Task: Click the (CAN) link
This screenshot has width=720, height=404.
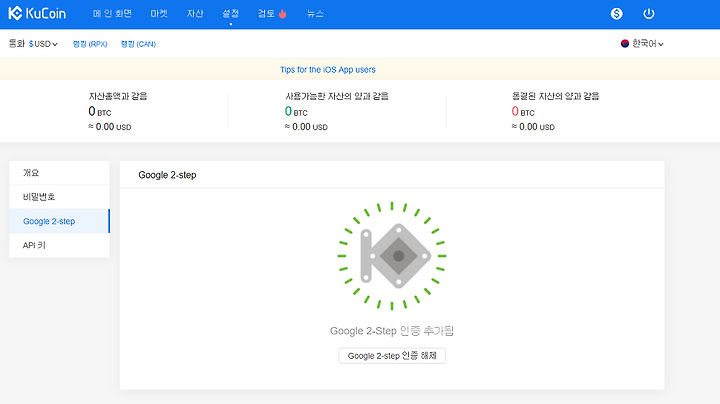Action: coord(138,44)
